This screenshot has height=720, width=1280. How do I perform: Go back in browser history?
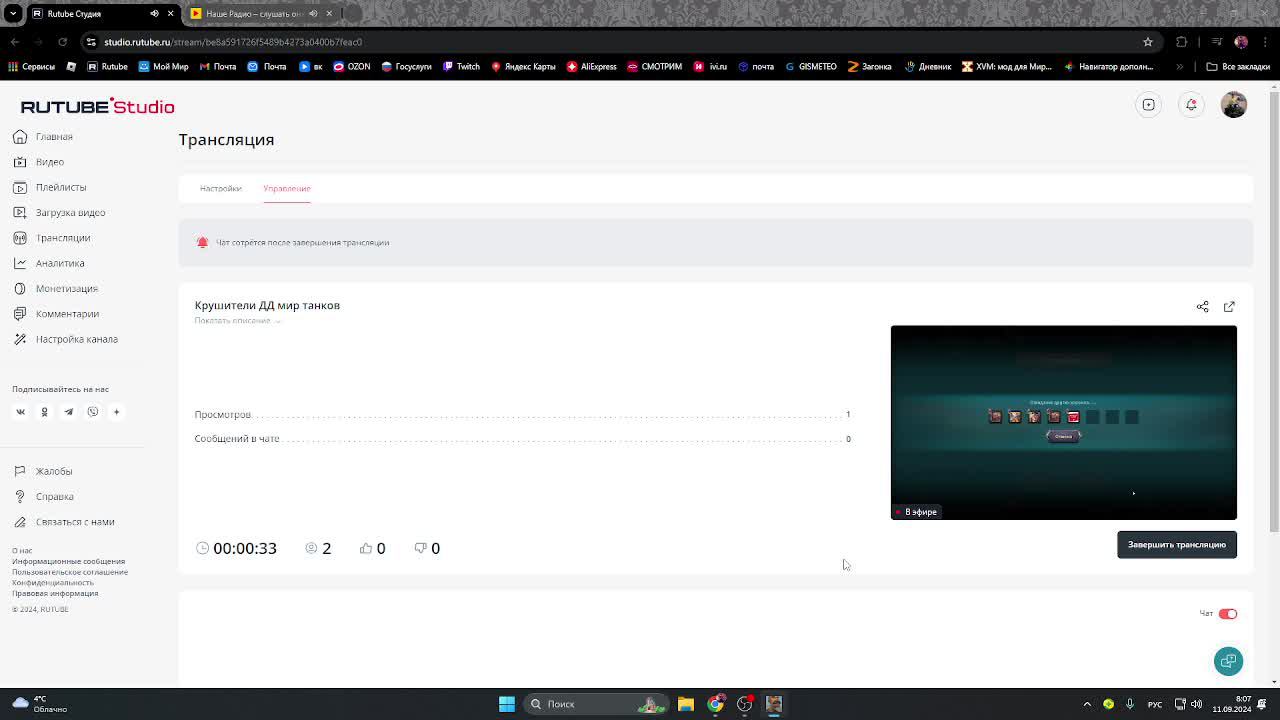coord(15,42)
